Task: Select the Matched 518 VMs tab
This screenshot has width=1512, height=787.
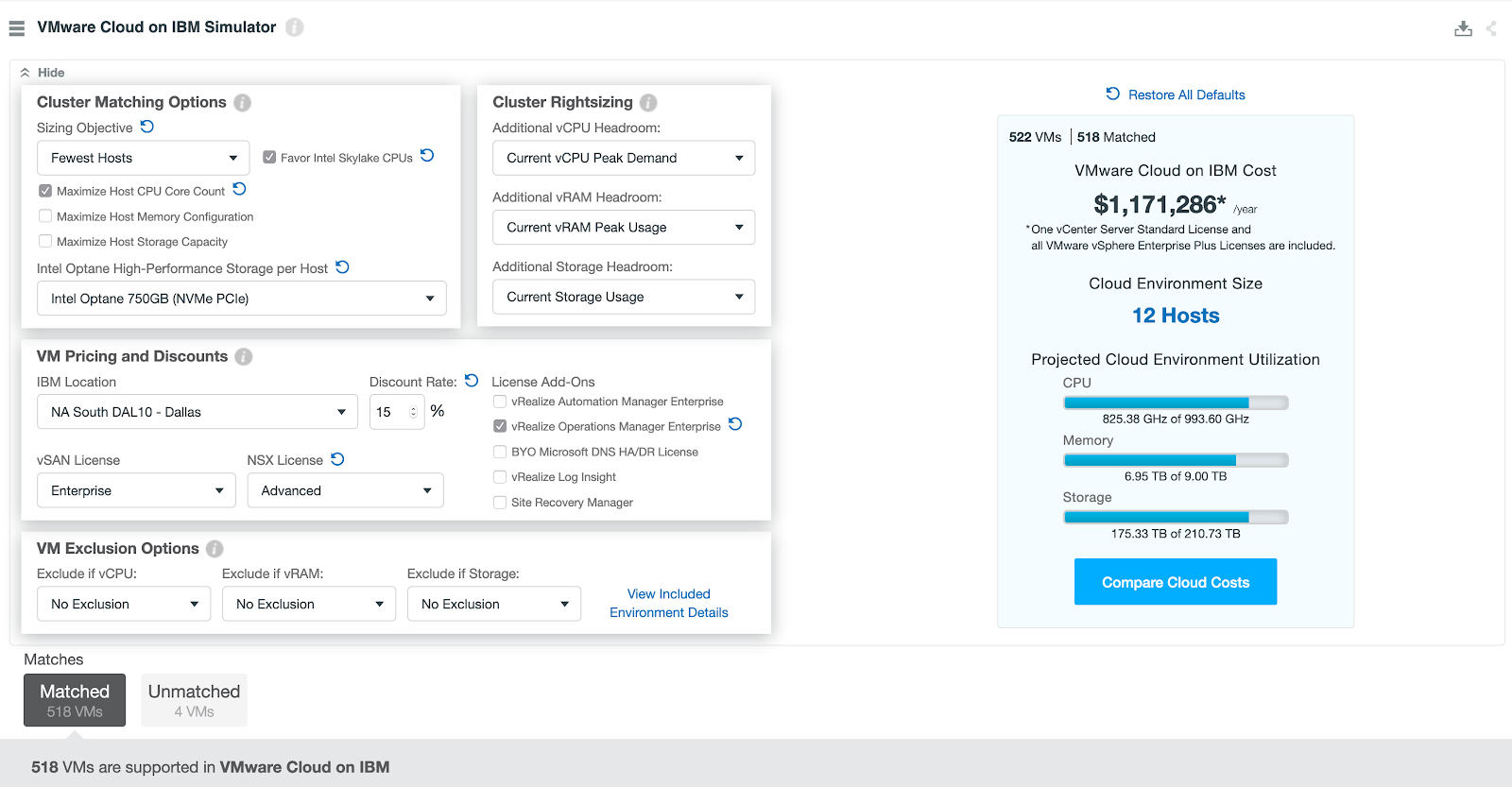Action: pos(75,700)
